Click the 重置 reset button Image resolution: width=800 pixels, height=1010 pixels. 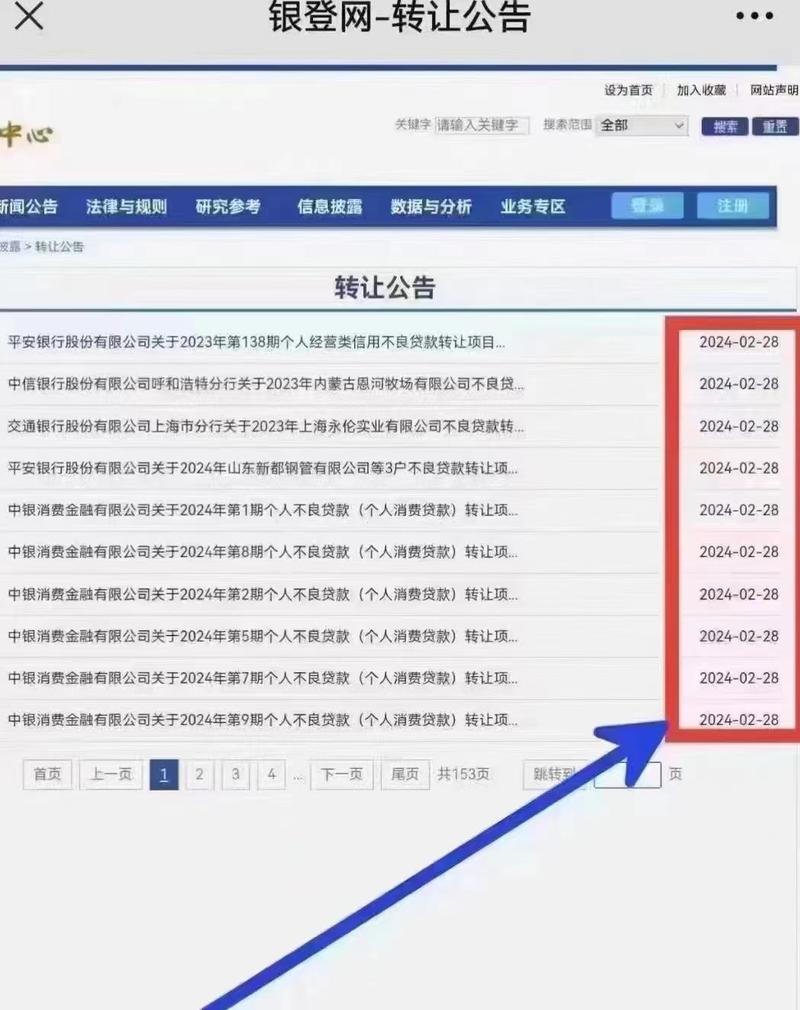[x=773, y=126]
